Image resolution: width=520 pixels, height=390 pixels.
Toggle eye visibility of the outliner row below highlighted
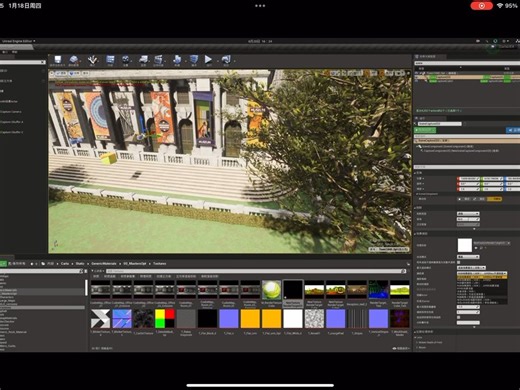(417, 81)
